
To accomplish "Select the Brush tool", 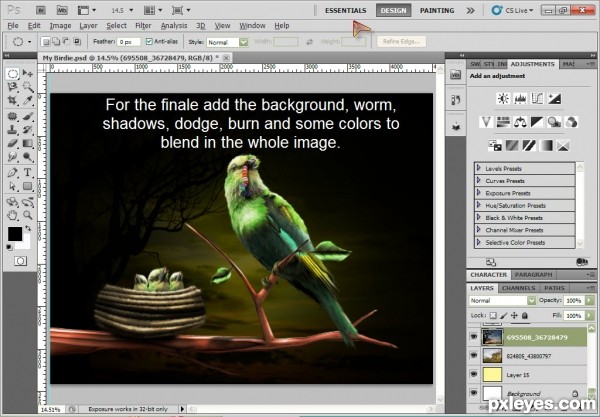I will (x=28, y=116).
